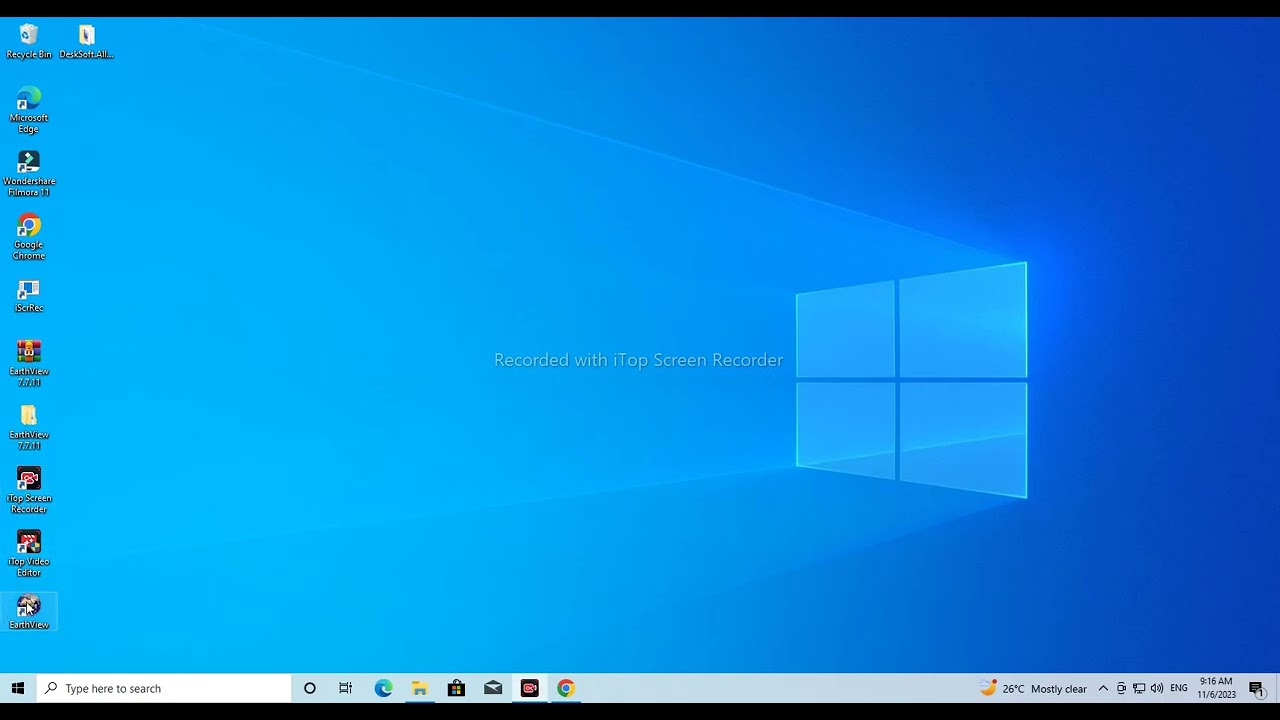Image resolution: width=1280 pixels, height=720 pixels.
Task: Open Cortana circle on the taskbar
Action: (310, 688)
